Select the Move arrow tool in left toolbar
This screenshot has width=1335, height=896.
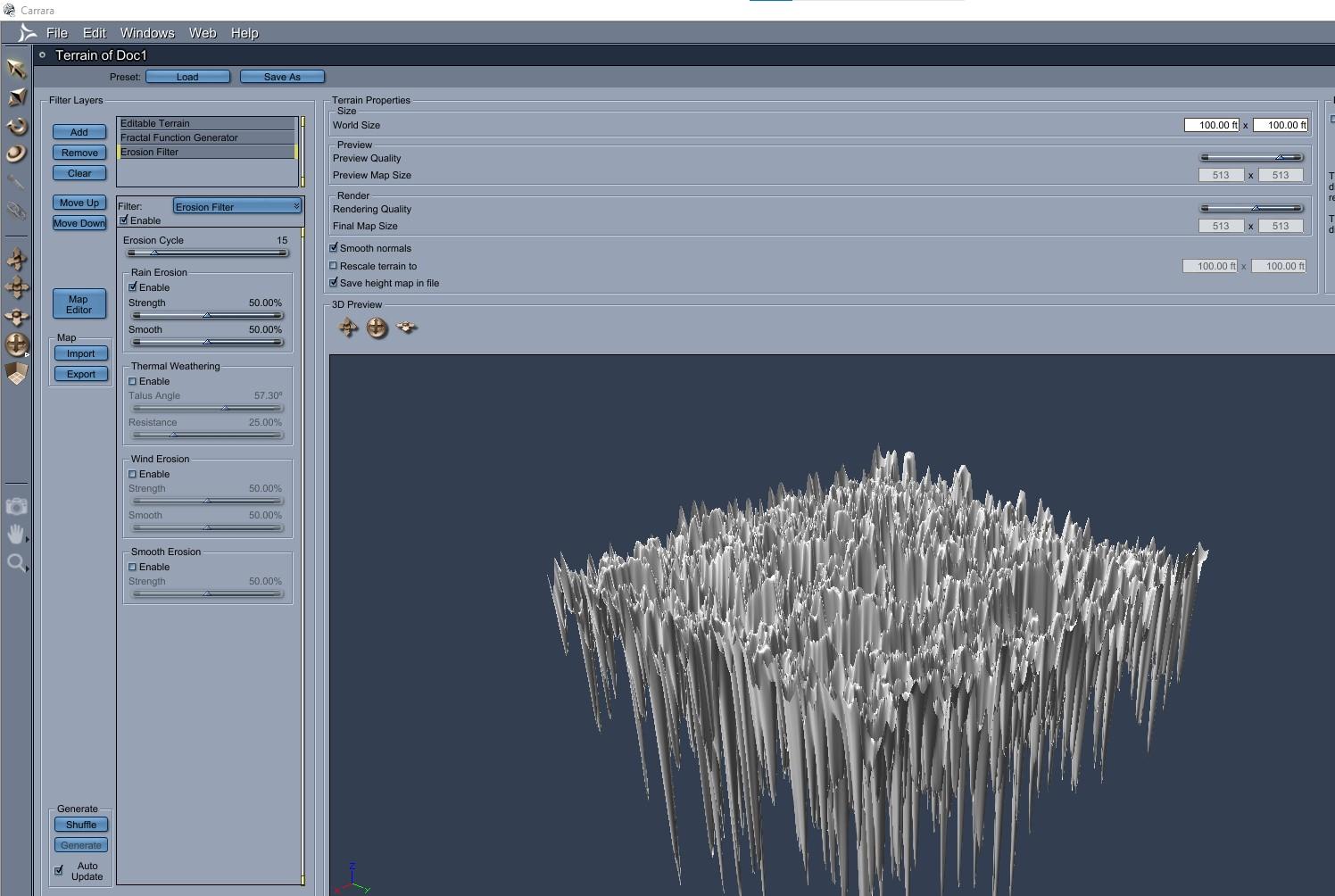16,69
